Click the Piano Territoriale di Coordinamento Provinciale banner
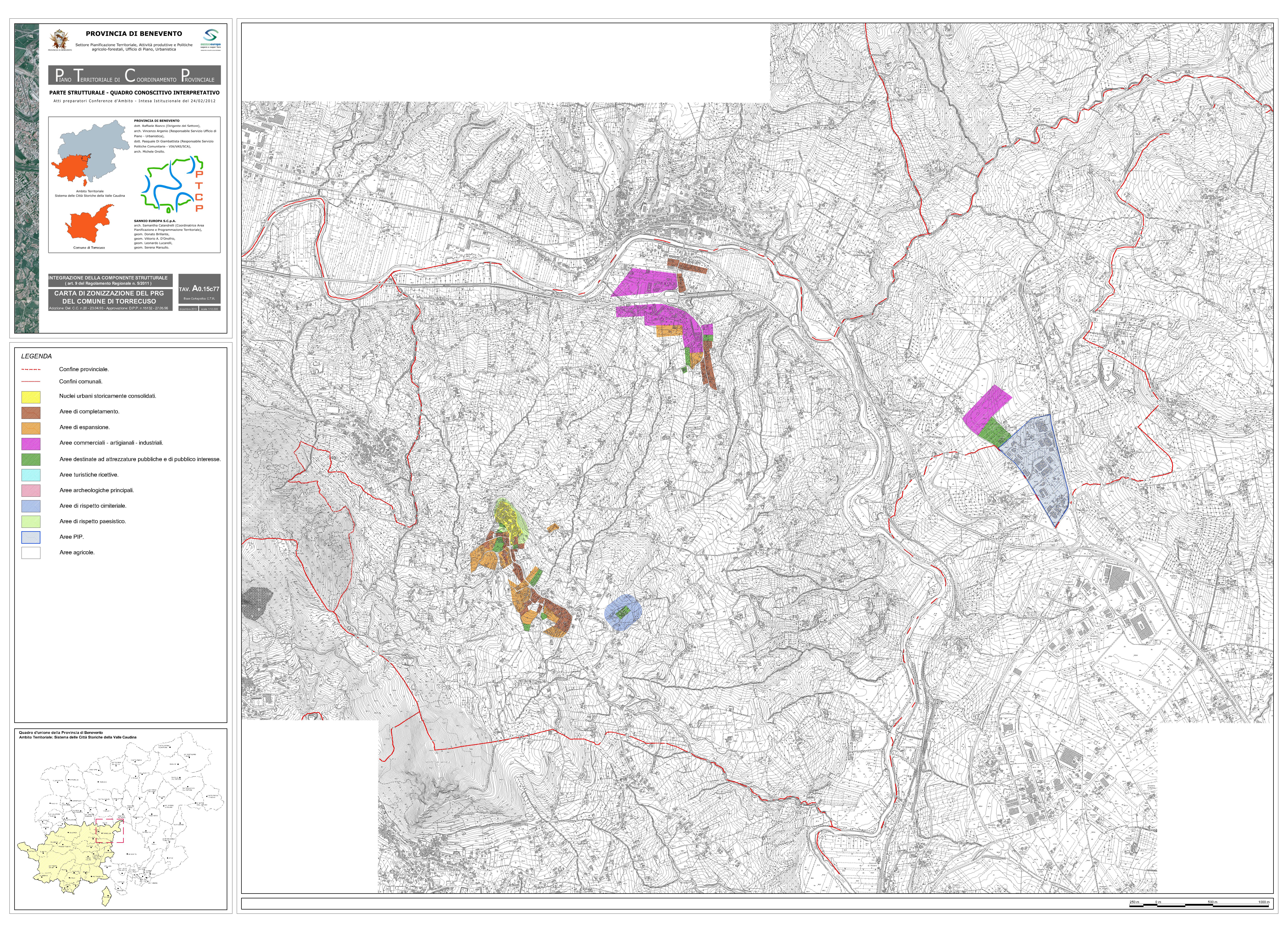 [135, 75]
